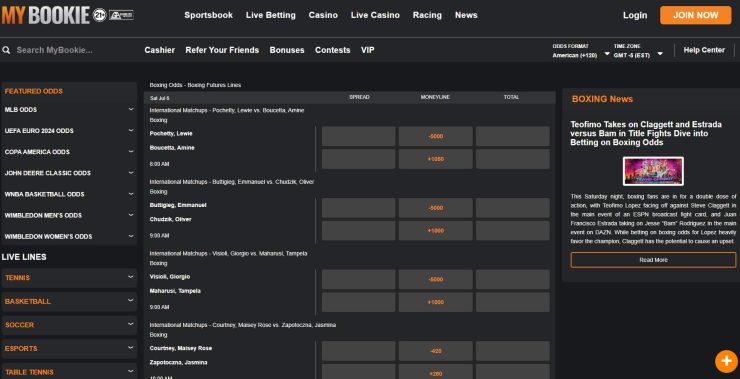Expand the Soccer live lines
Screen dimensions: 740x379
pyautogui.click(x=69, y=325)
